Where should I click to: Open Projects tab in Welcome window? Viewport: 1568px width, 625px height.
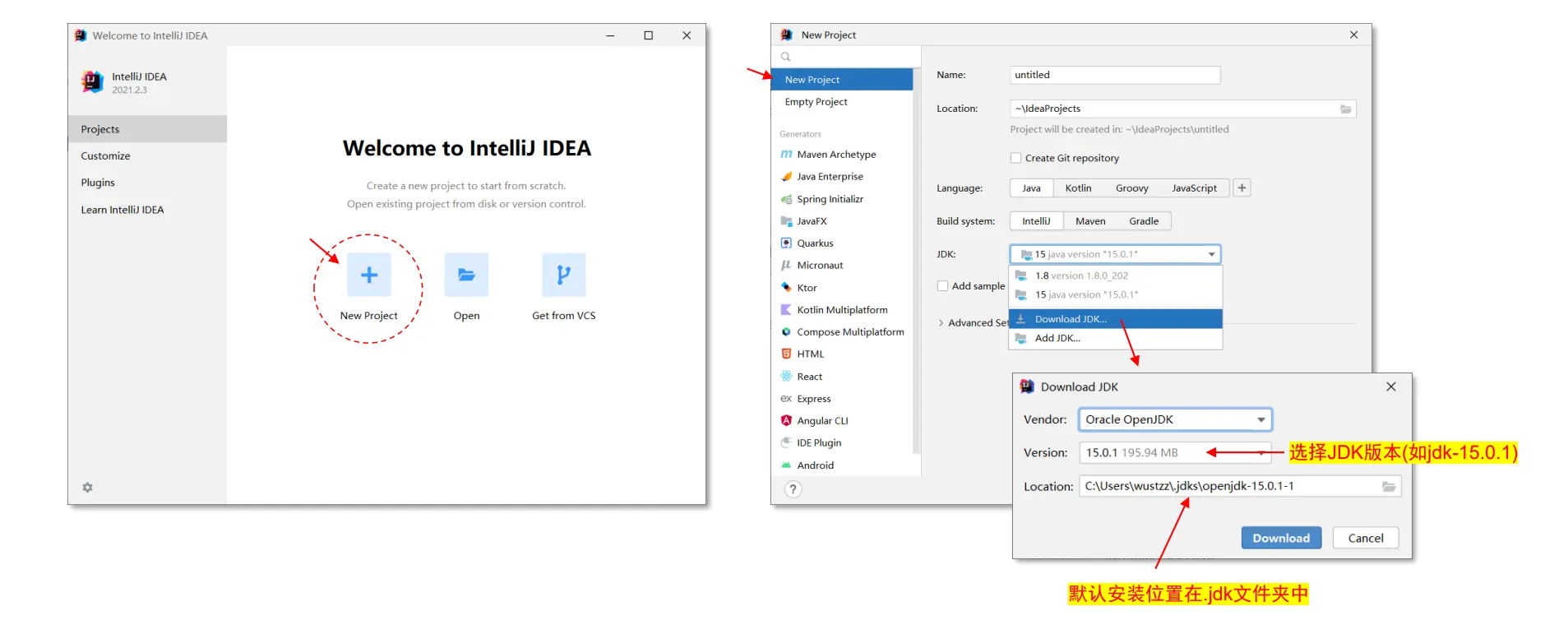click(x=147, y=129)
